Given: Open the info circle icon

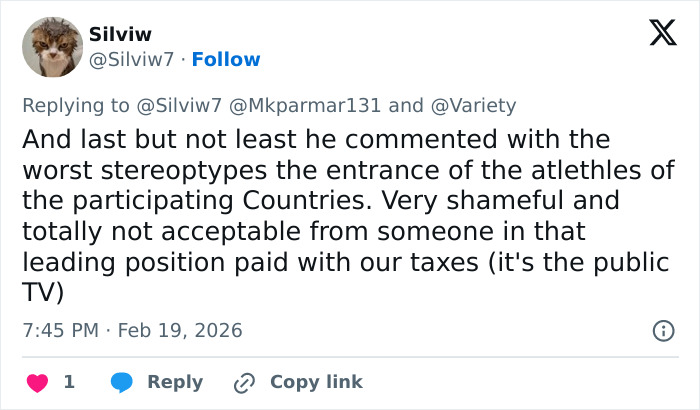Looking at the screenshot, I should (662, 330).
